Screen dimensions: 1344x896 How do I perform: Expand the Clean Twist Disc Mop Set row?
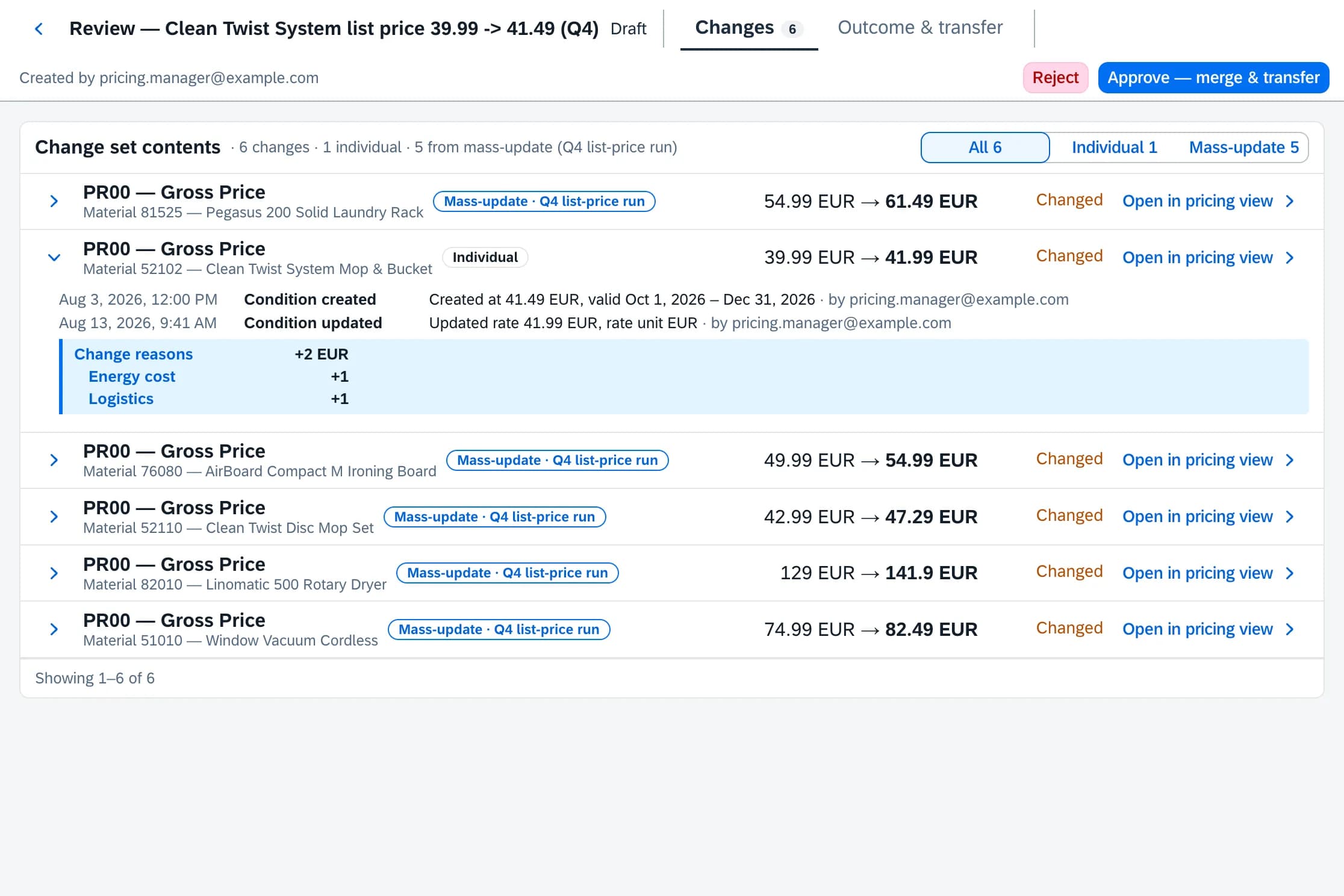point(54,517)
